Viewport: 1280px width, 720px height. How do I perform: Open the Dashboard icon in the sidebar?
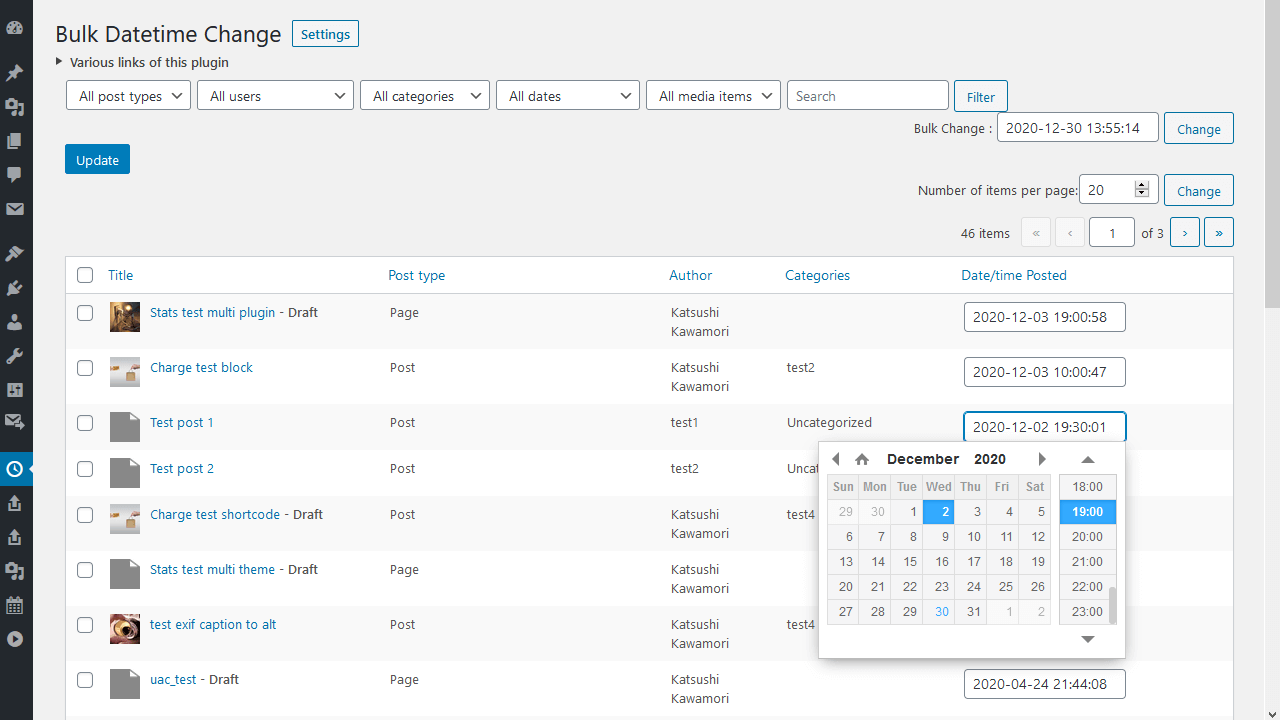pyautogui.click(x=15, y=28)
